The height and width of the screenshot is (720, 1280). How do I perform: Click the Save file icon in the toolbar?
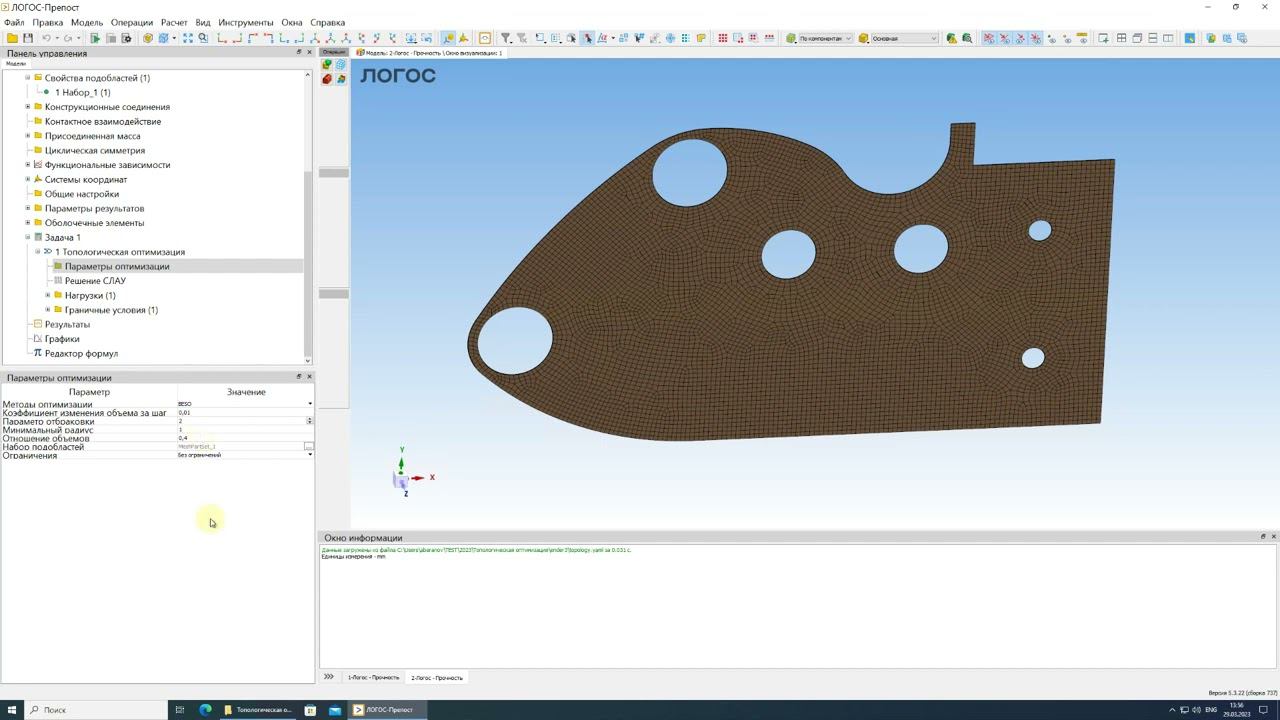27,38
